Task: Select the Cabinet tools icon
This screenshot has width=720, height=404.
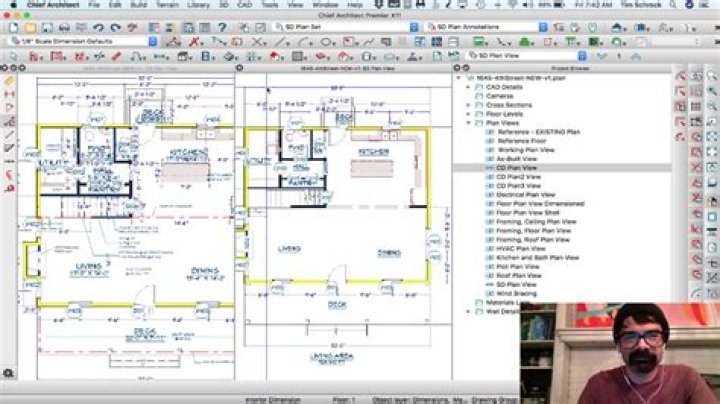Action: pyautogui.click(x=185, y=56)
